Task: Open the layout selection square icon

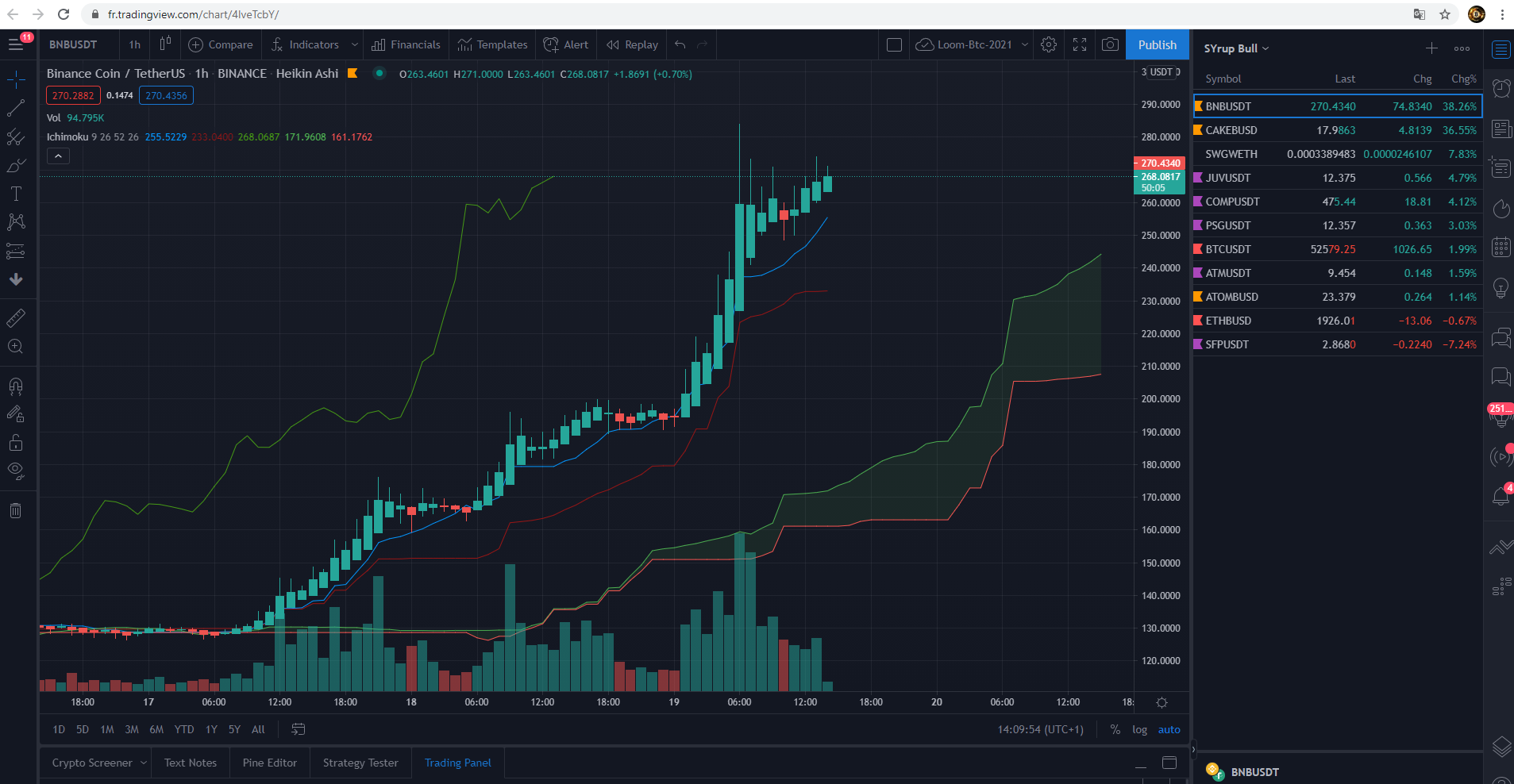Action: tap(894, 44)
